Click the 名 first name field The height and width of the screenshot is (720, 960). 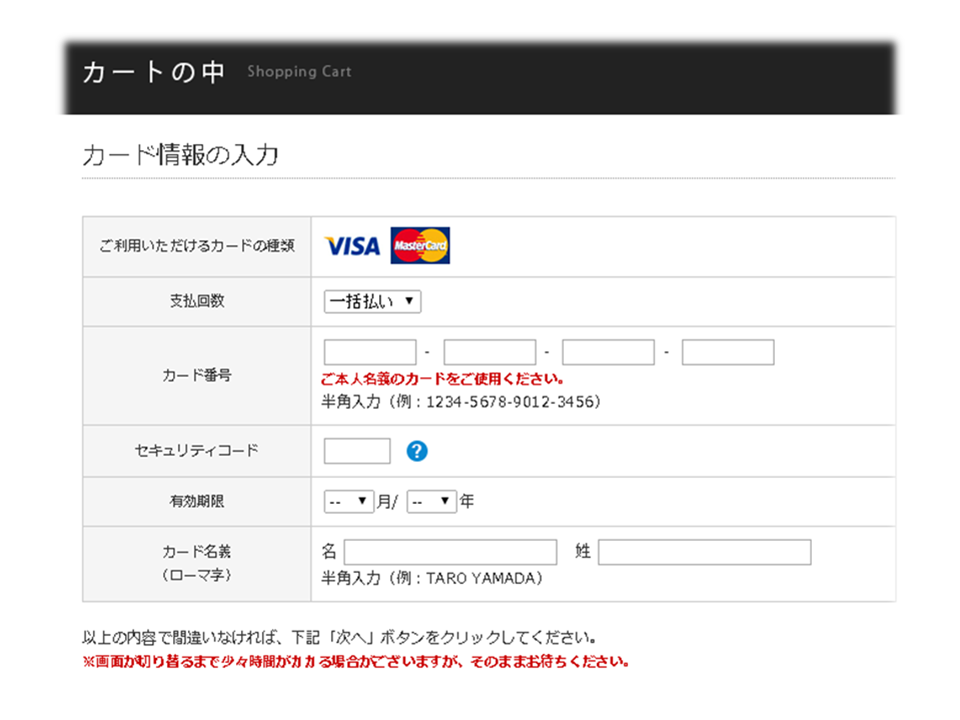point(451,552)
